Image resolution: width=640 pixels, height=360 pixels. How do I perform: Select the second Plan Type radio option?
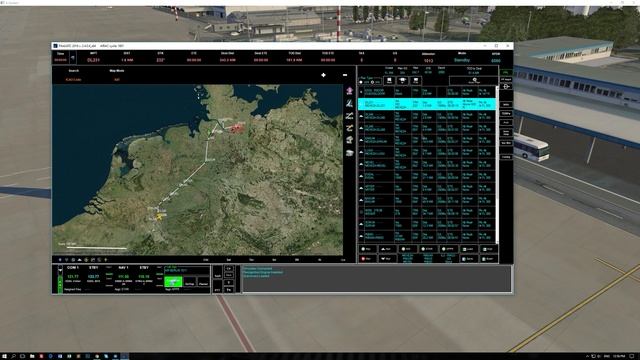click(373, 82)
